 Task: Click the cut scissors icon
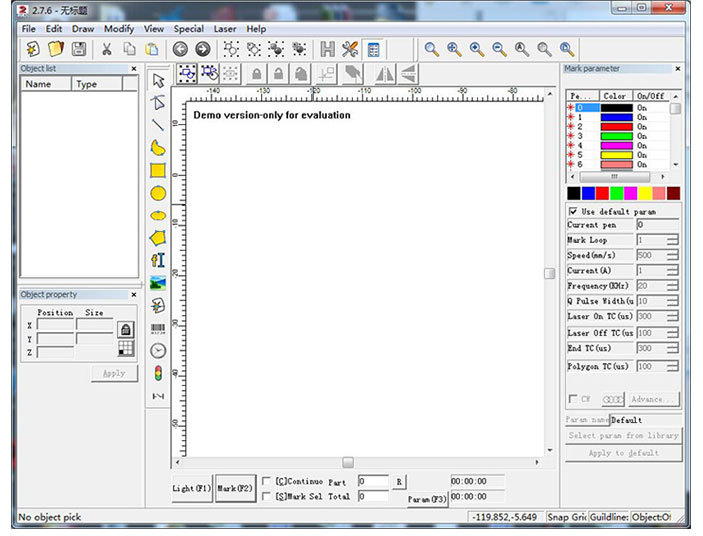pos(106,49)
